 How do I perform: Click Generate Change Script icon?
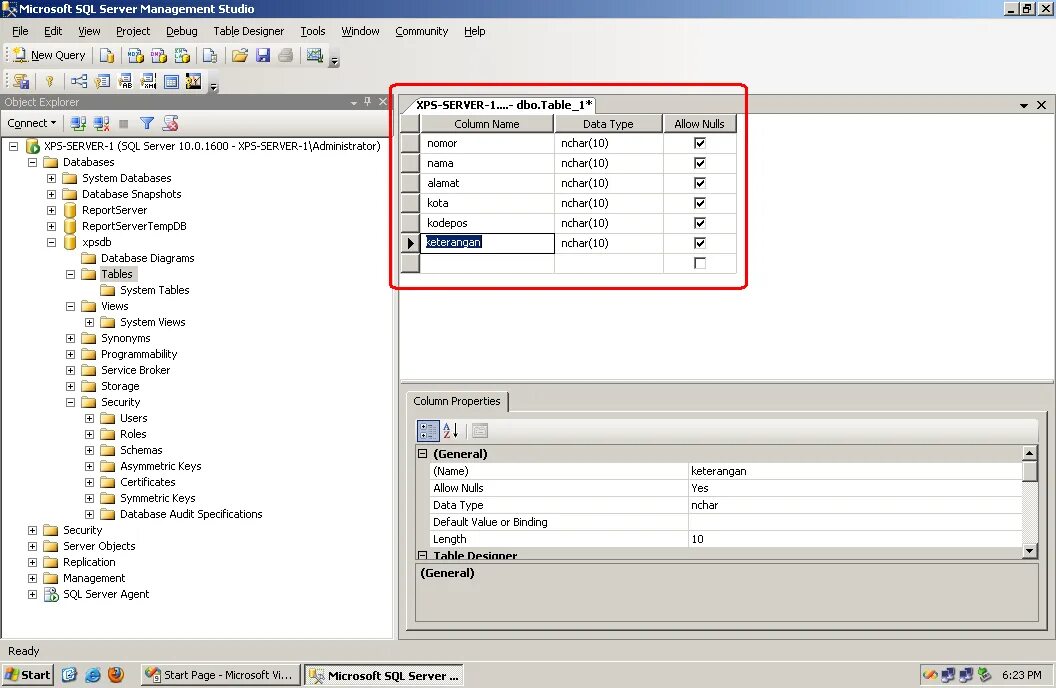(21, 81)
